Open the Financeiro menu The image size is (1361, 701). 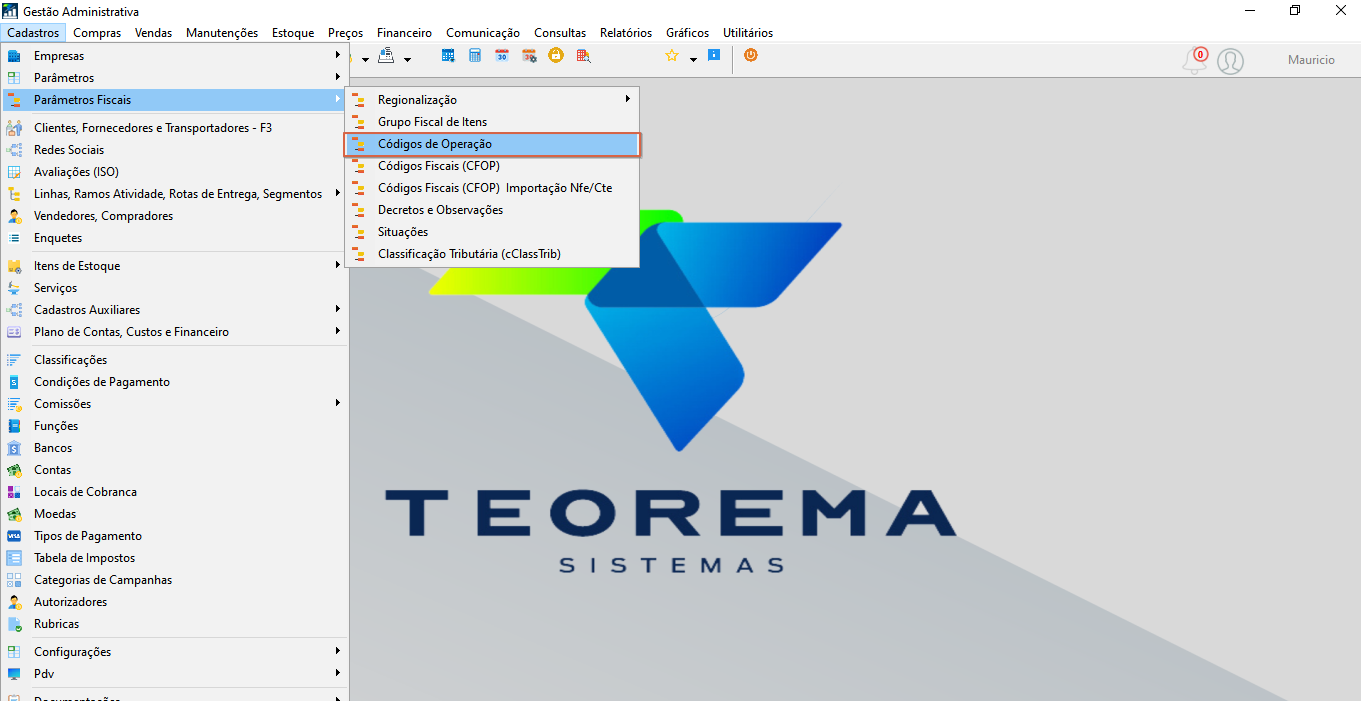(404, 33)
